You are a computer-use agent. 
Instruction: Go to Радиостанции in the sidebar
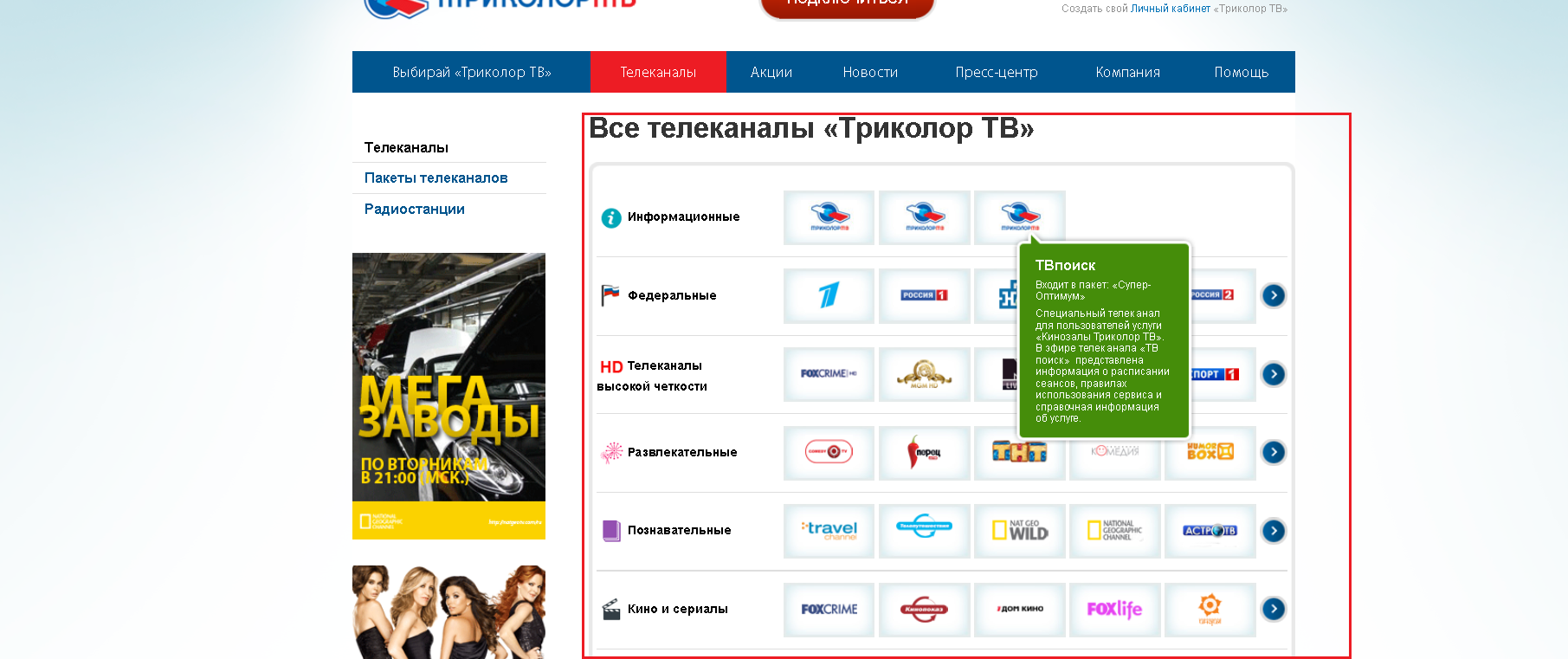(414, 209)
